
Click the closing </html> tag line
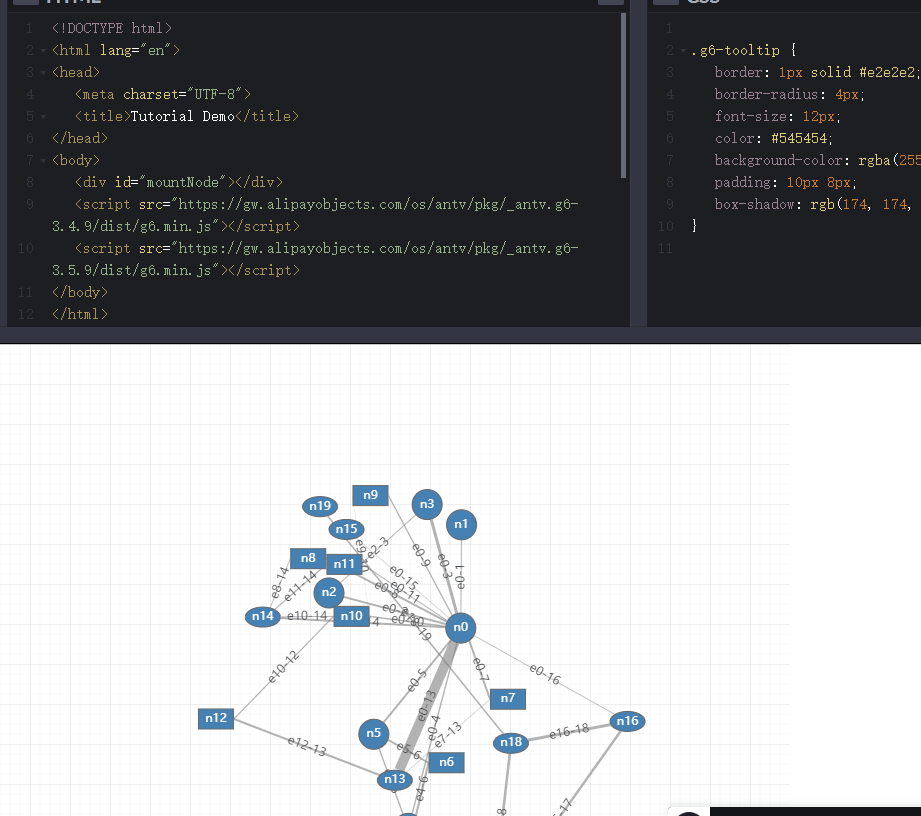tap(79, 314)
